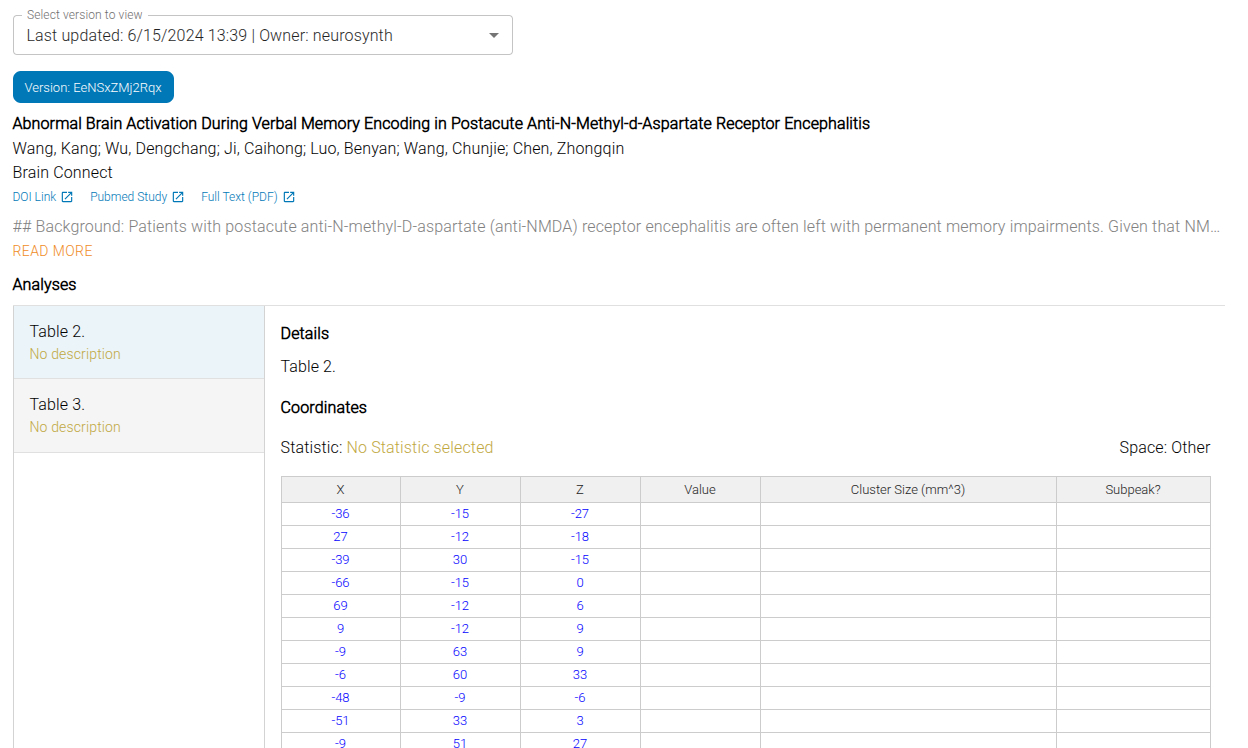
Task: Switch to the Table 3. analysis
Action: (138, 415)
